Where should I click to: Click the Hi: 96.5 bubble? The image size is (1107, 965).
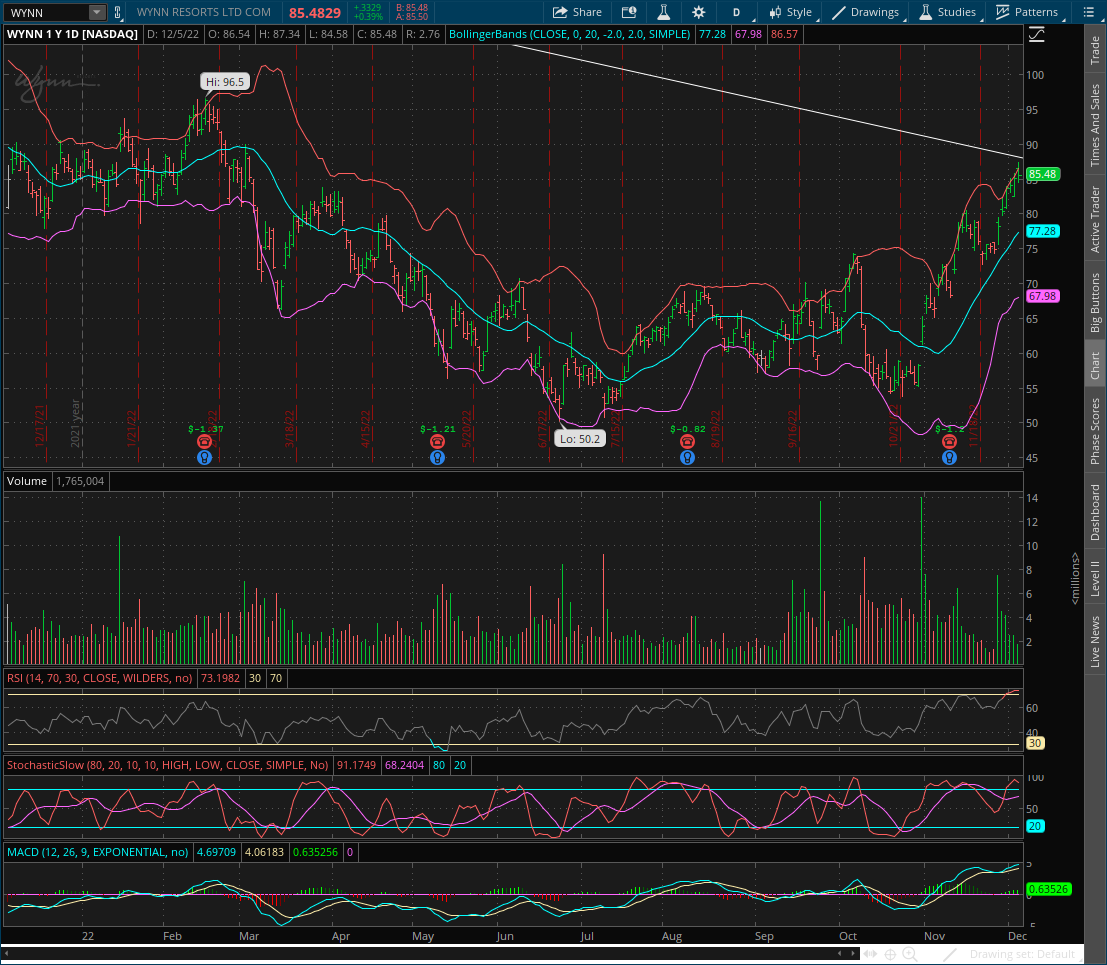[225, 82]
